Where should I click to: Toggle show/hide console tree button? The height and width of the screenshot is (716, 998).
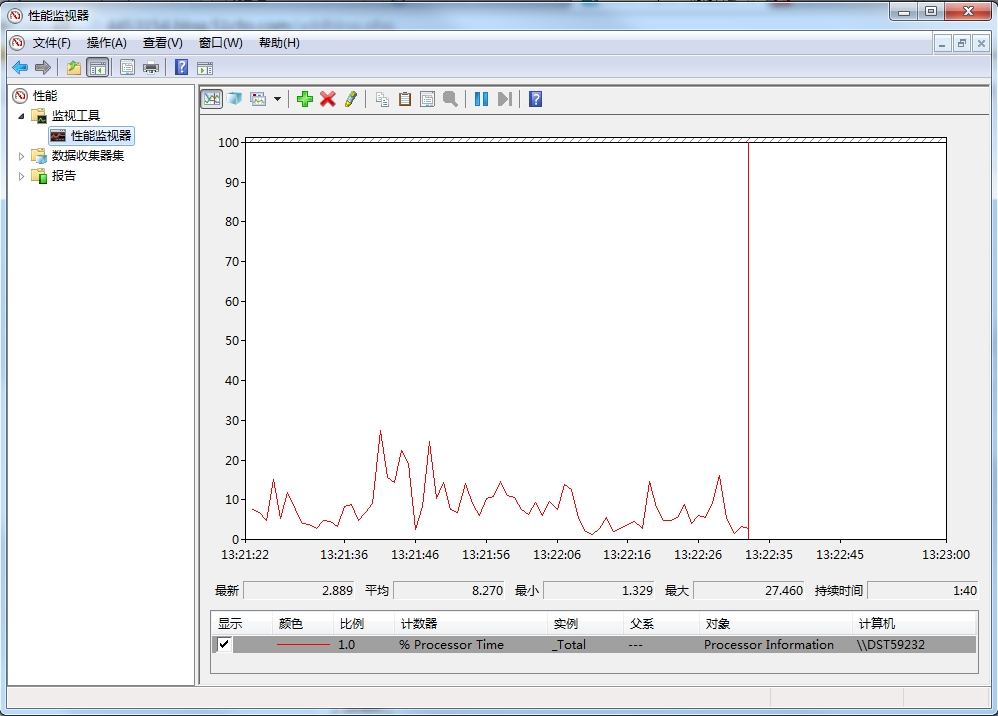coord(97,67)
